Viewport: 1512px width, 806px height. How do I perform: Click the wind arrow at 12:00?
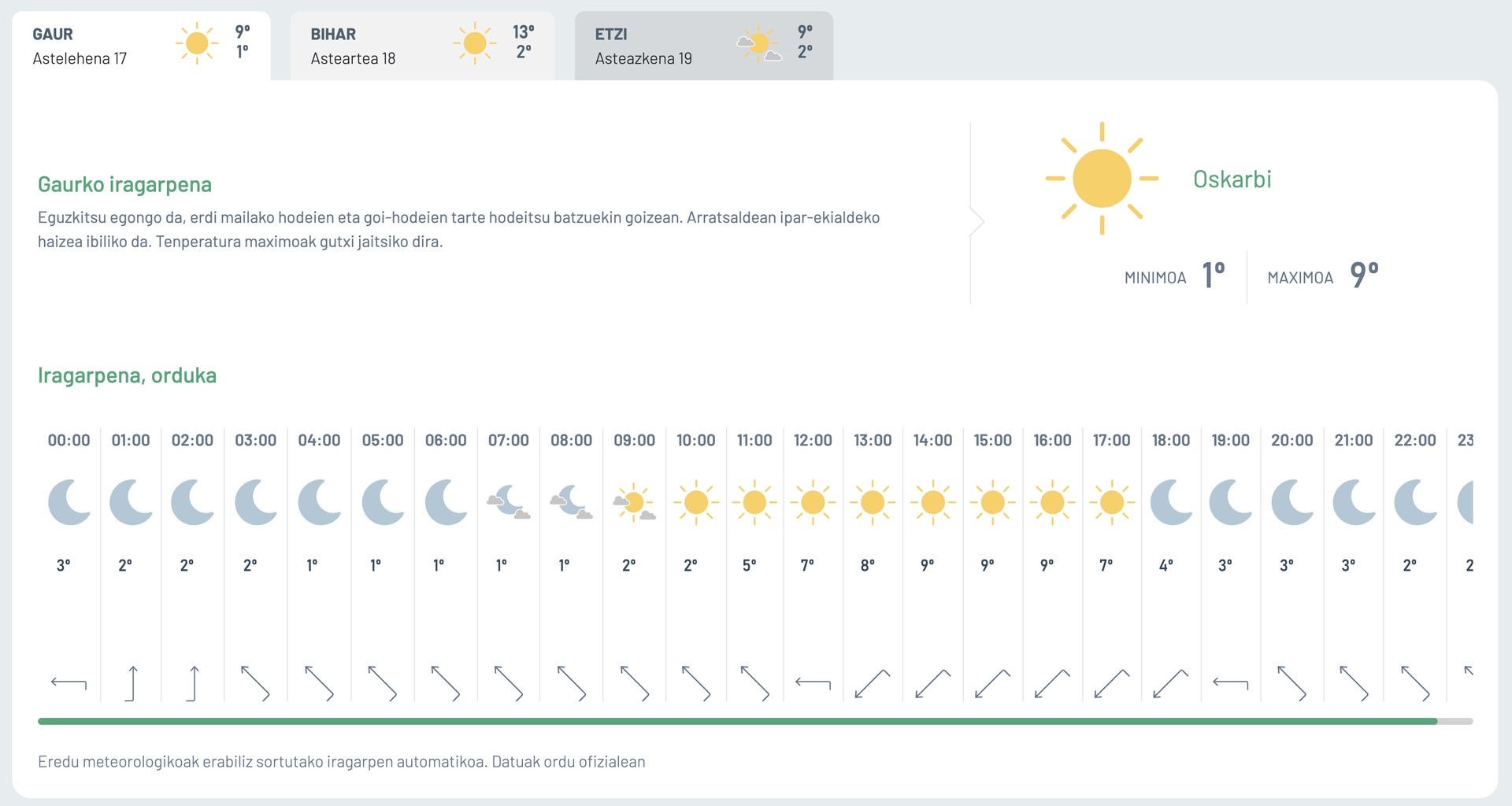click(x=813, y=683)
